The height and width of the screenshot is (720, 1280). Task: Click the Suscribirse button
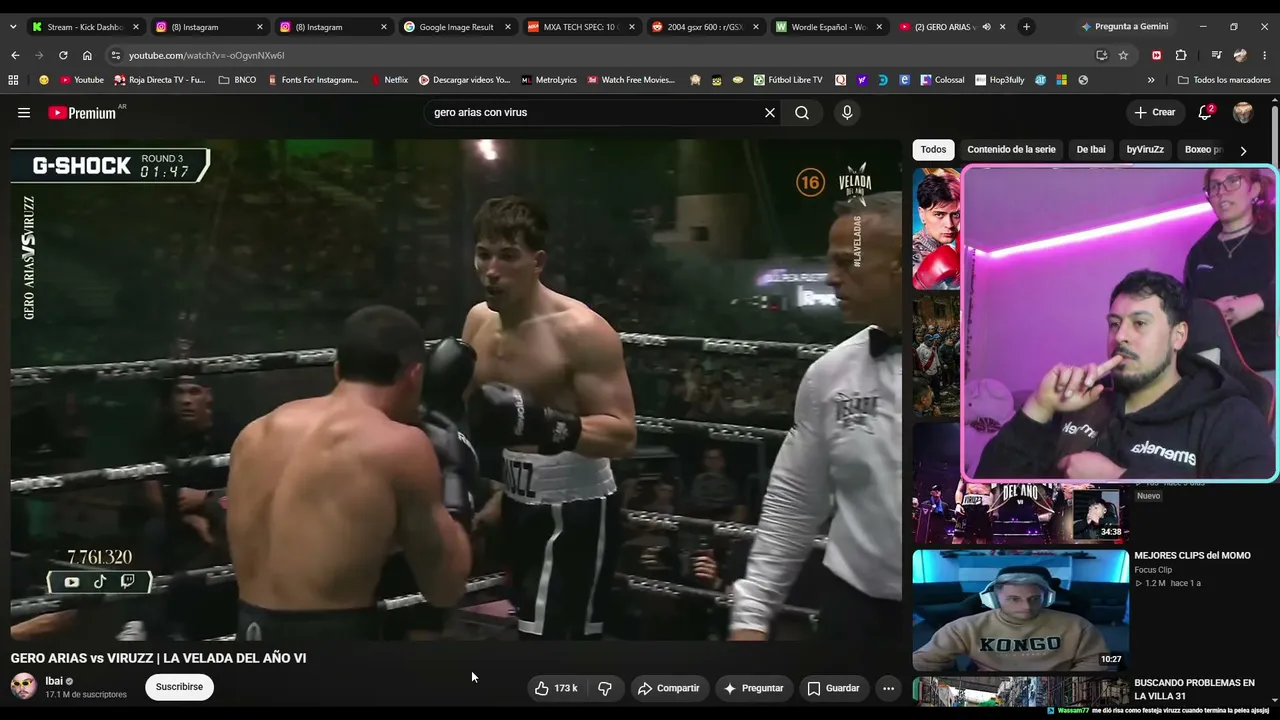pyautogui.click(x=179, y=687)
